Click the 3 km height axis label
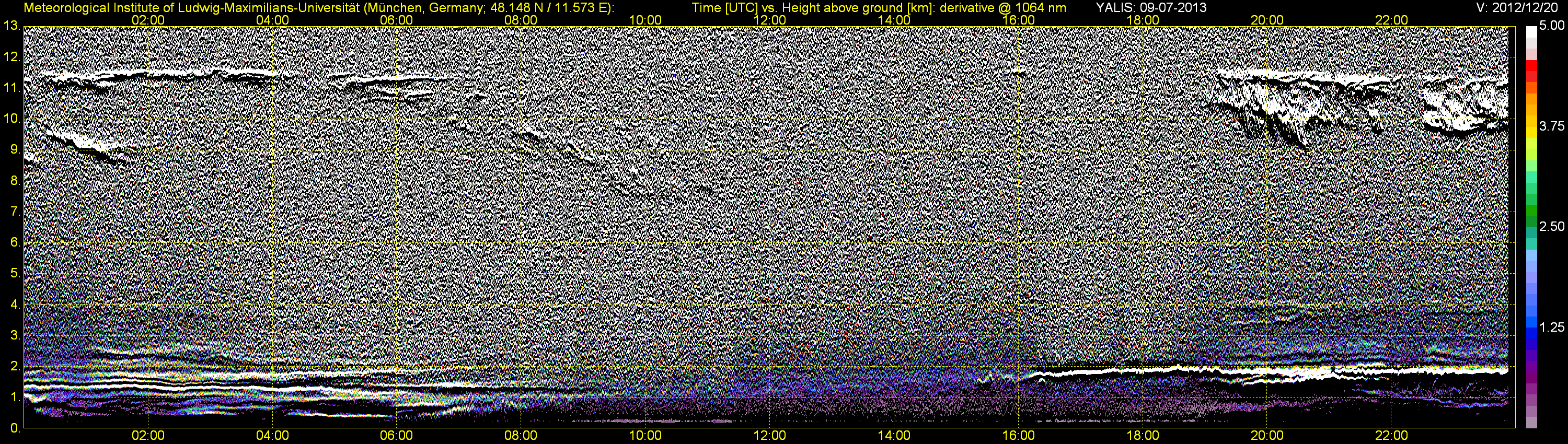The image size is (1568, 444). [15, 336]
